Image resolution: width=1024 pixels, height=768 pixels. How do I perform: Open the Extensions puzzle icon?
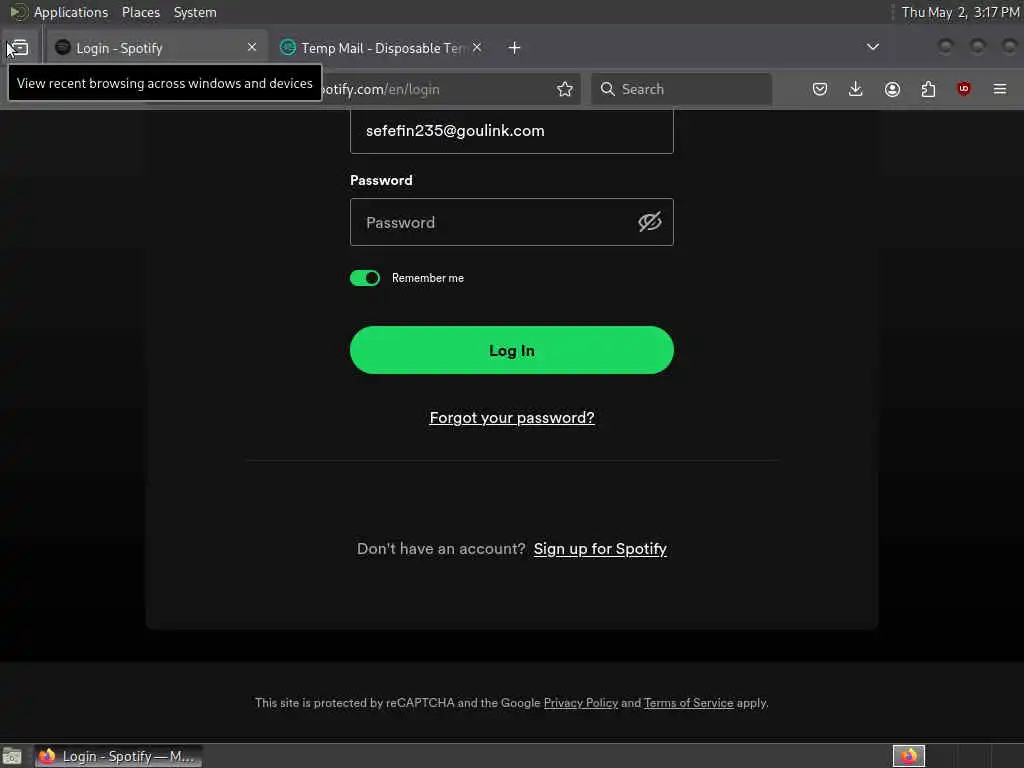coord(928,89)
